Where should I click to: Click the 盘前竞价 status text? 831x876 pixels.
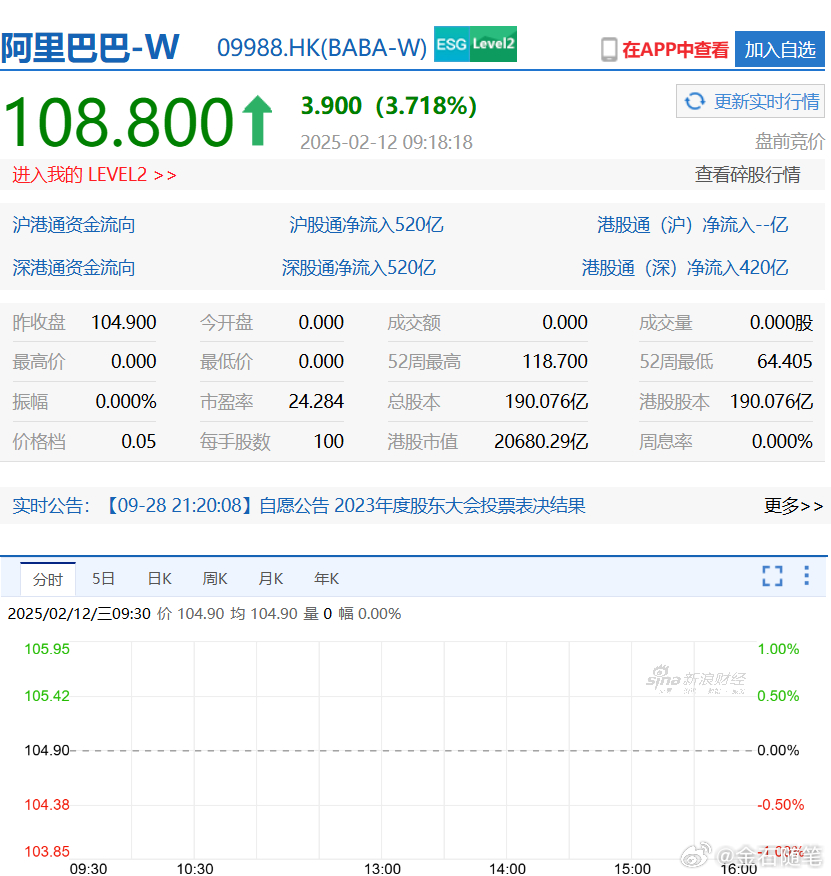pyautogui.click(x=790, y=141)
